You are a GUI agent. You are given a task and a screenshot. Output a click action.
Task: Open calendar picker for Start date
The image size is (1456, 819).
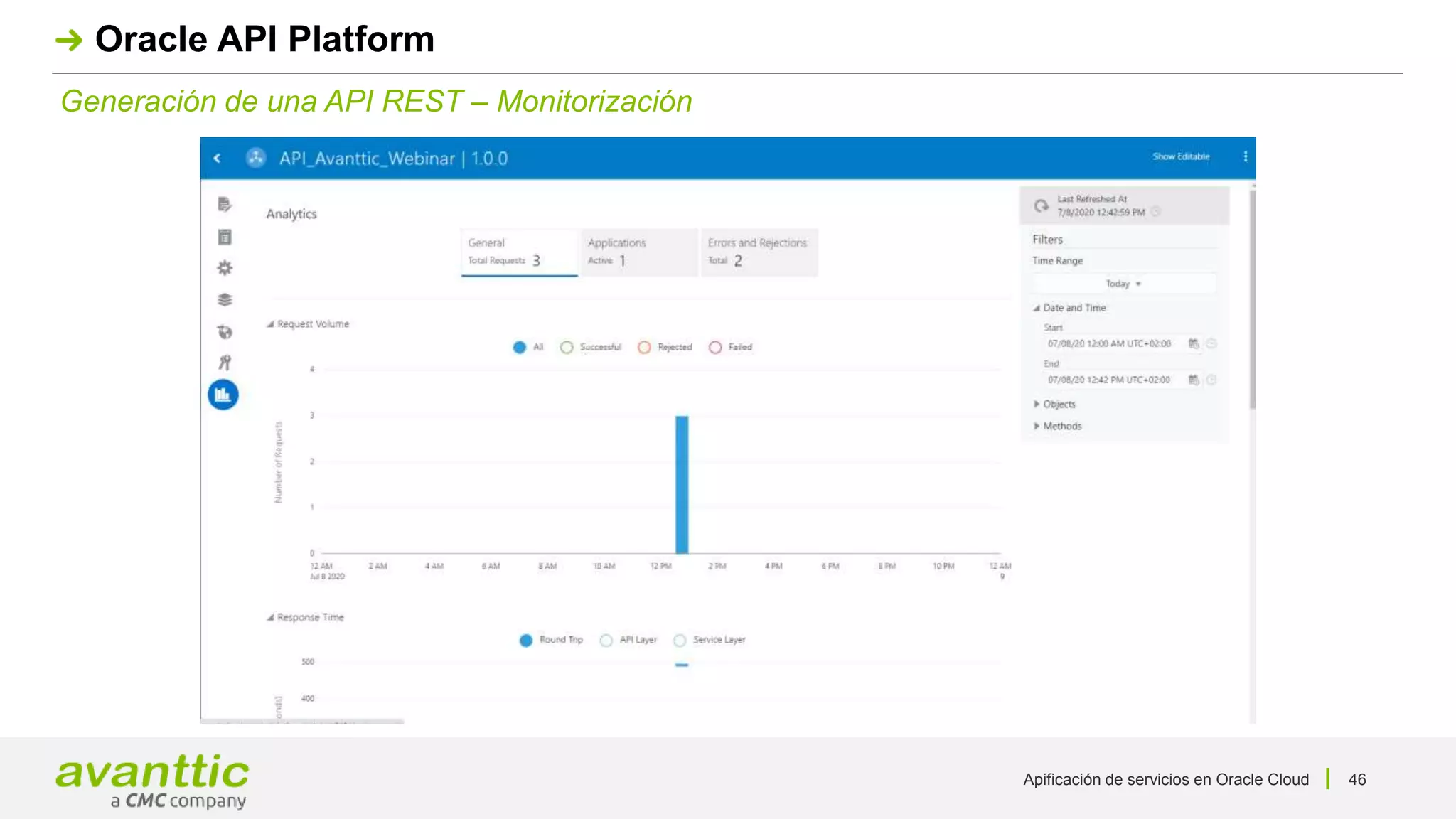point(1194,343)
